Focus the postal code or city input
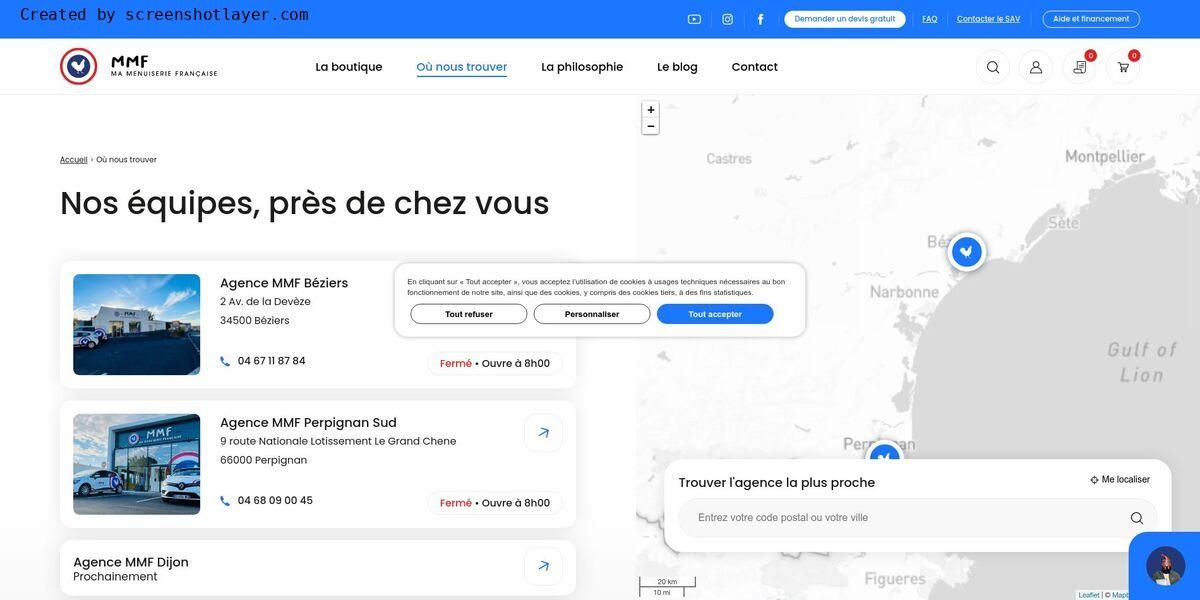 [905, 518]
